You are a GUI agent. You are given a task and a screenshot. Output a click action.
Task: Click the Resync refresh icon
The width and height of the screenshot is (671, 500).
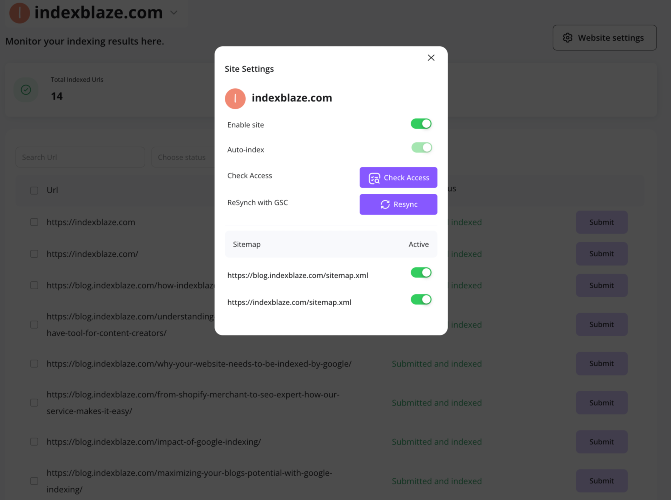[x=385, y=205]
